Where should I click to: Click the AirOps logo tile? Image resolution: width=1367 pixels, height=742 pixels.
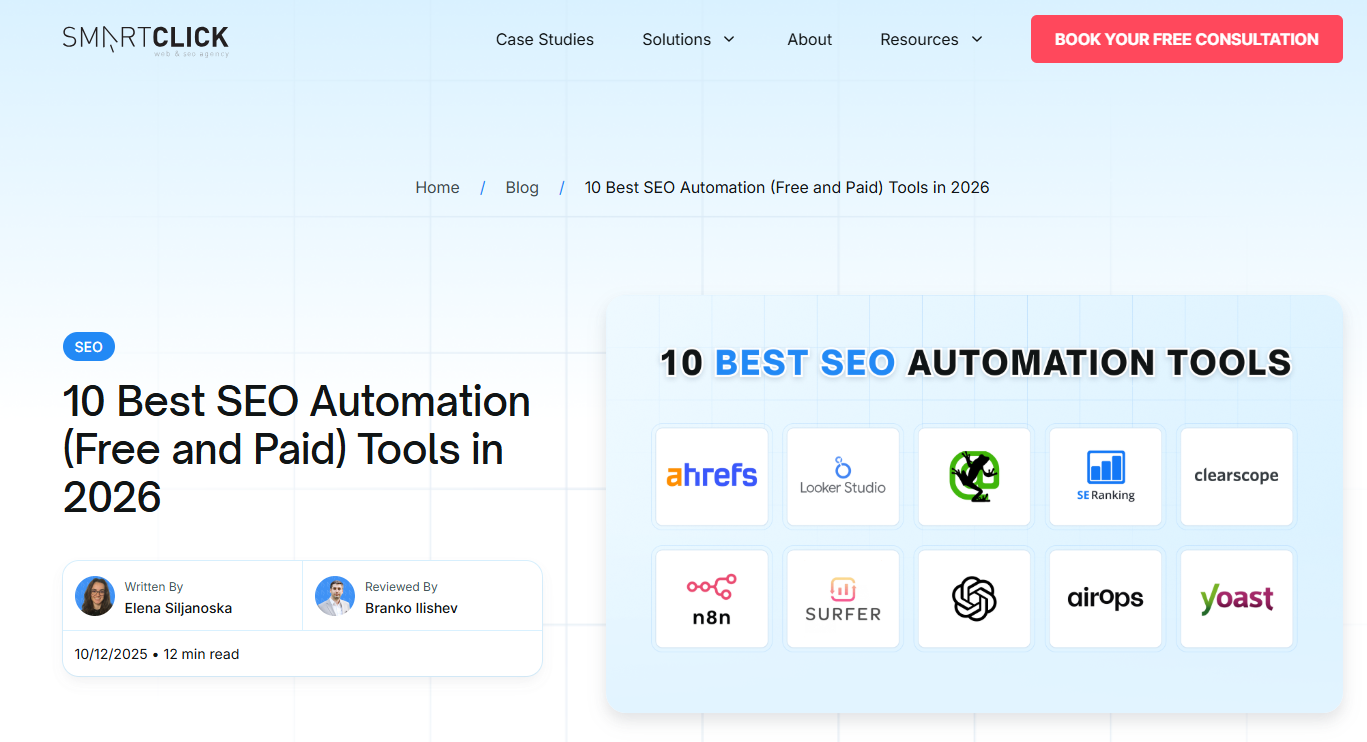tap(1105, 598)
